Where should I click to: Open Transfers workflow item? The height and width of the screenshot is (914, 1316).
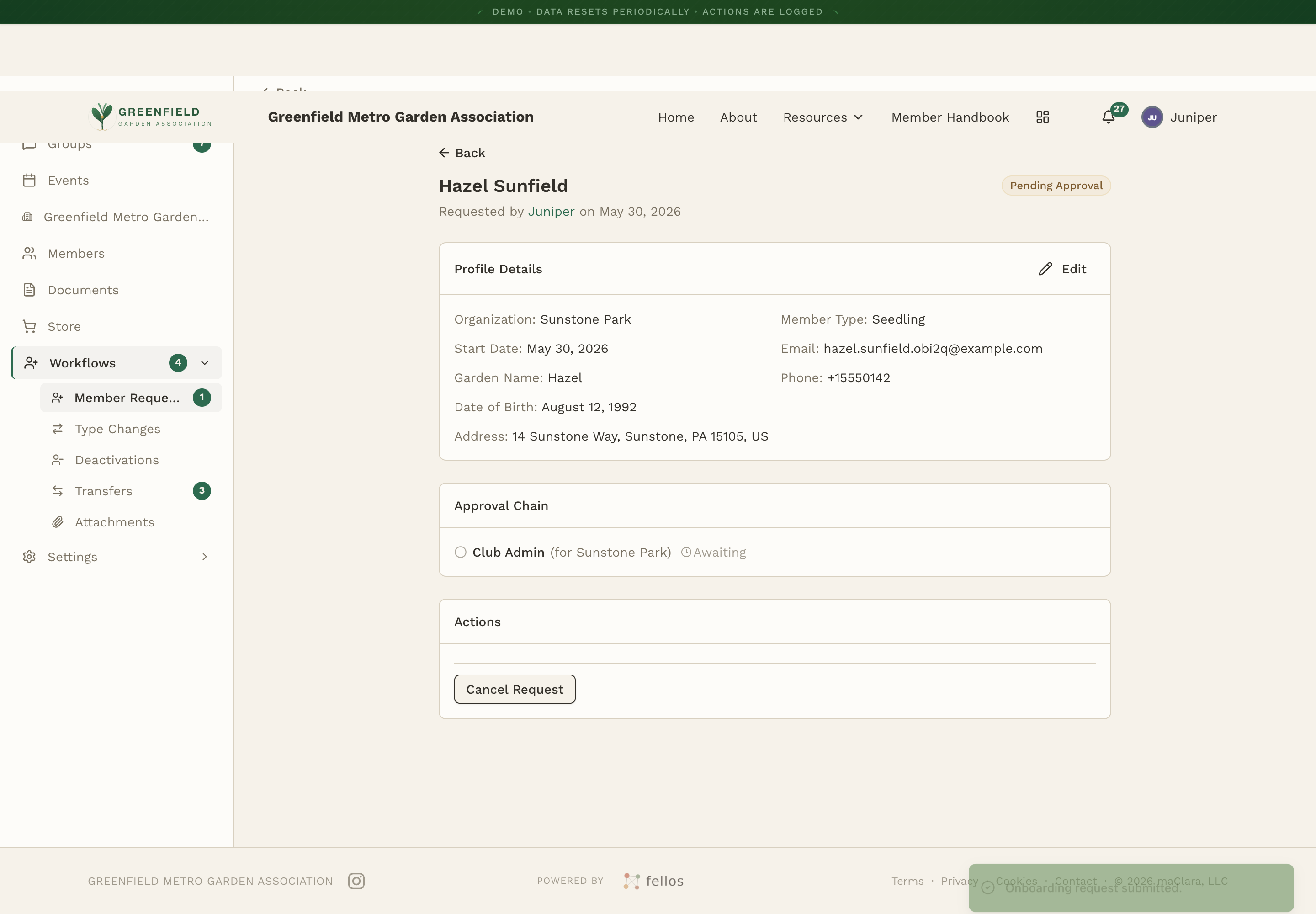131,491
